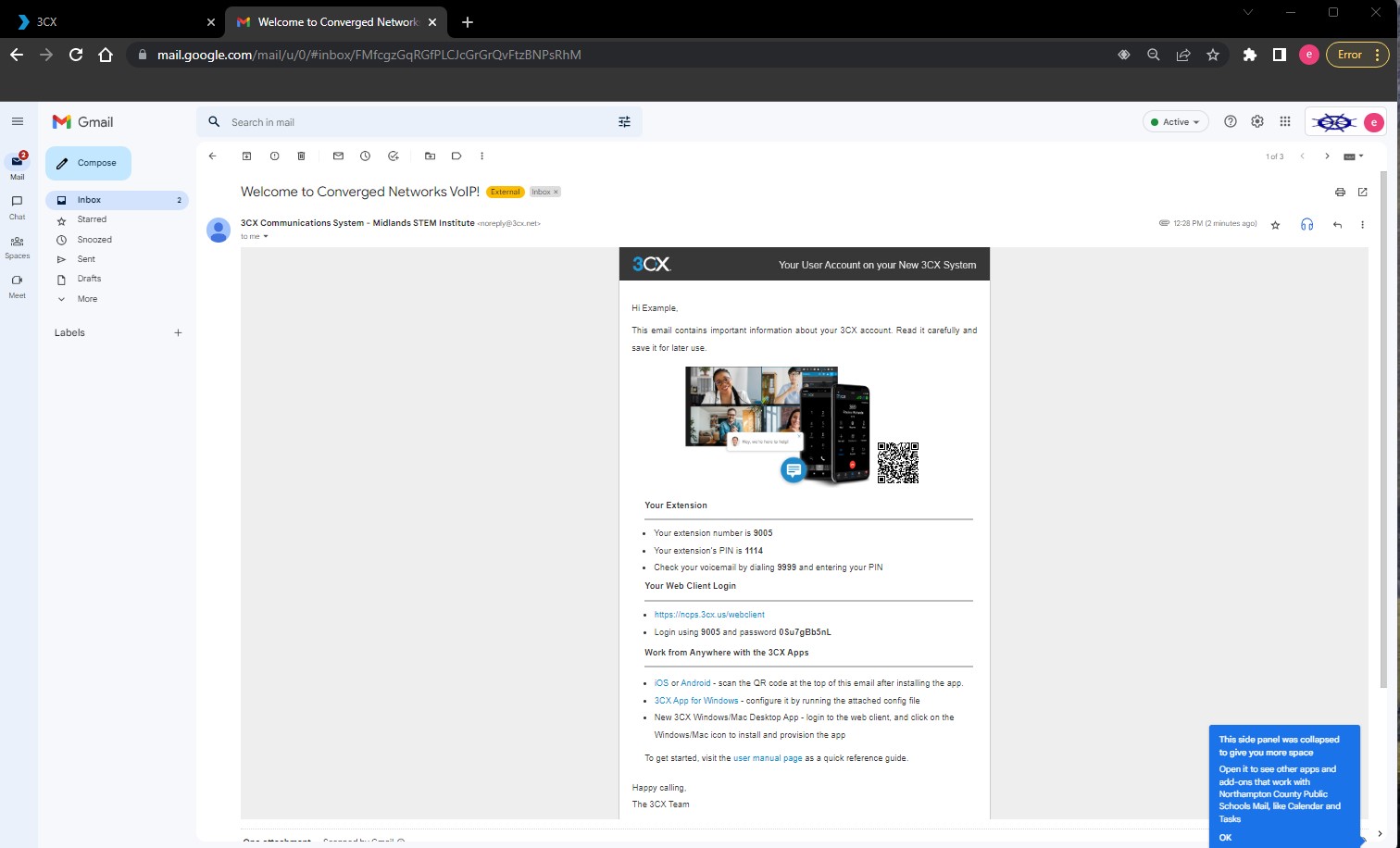This screenshot has height=848, width=1400.
Task: Switch to Chat in left rail
Action: pyautogui.click(x=17, y=206)
